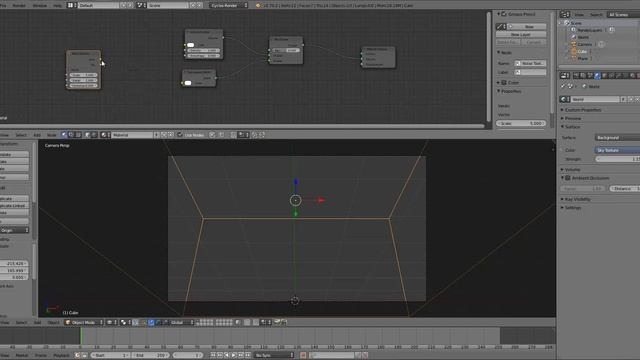This screenshot has width=640, height=360.
Task: Open the Object Mode dropdown
Action: point(84,322)
